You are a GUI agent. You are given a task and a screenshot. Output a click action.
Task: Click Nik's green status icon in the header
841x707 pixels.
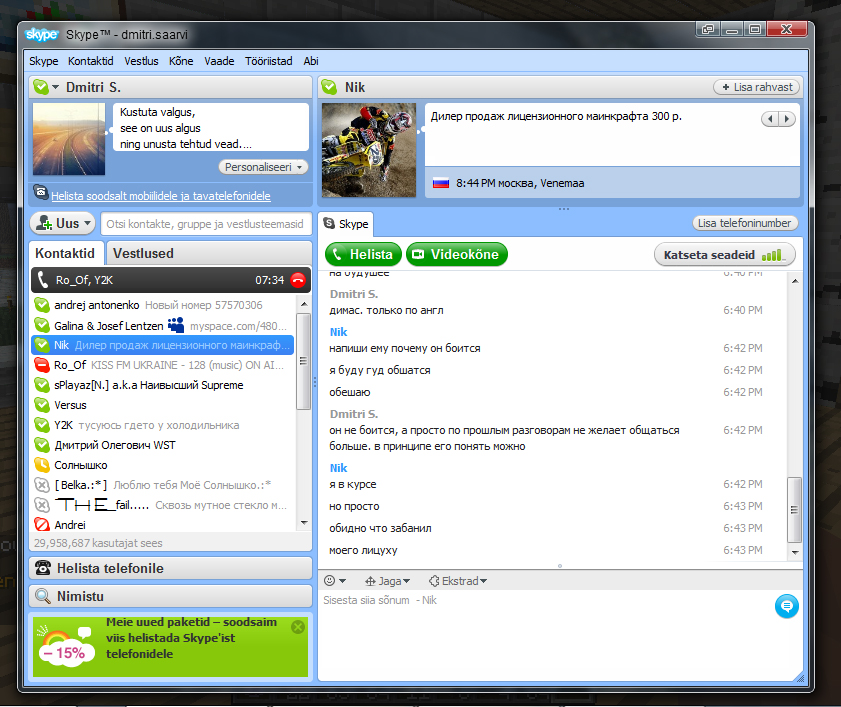[329, 87]
